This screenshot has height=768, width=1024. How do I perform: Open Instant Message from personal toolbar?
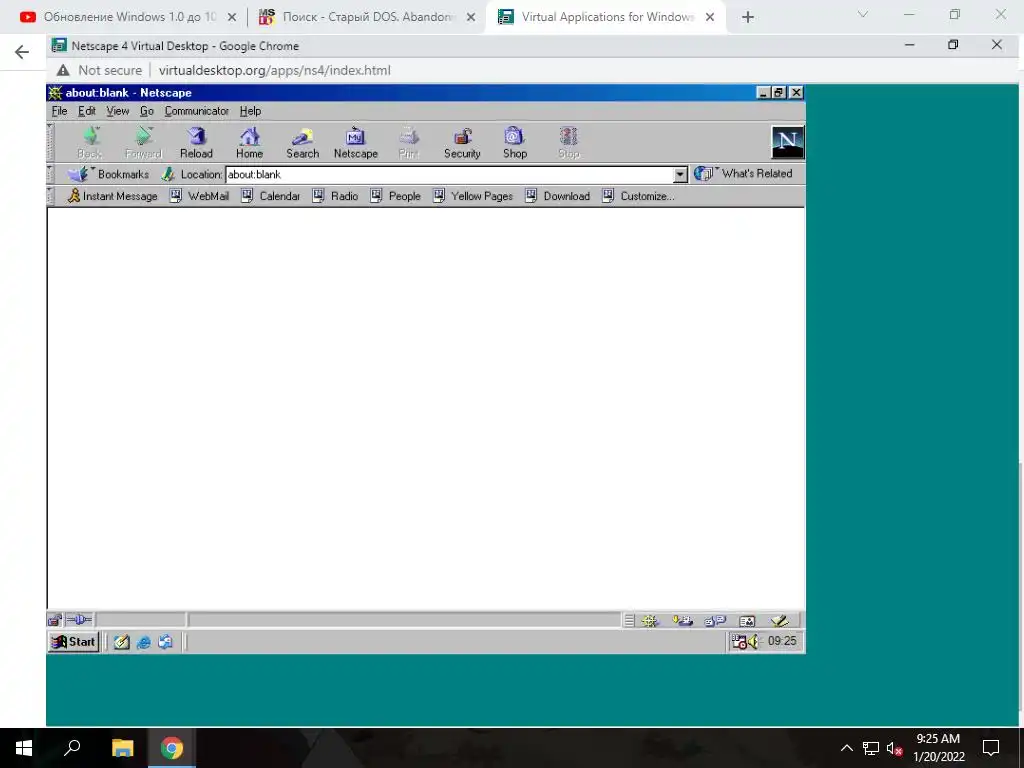tap(112, 196)
